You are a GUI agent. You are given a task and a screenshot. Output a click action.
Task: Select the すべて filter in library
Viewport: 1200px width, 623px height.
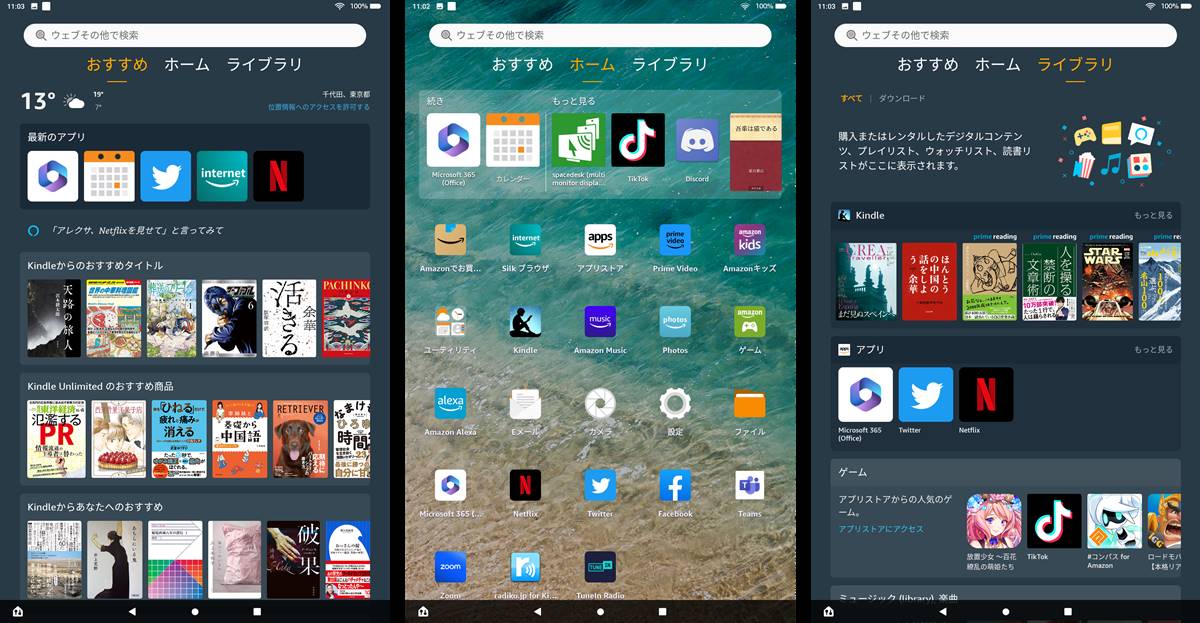(851, 99)
